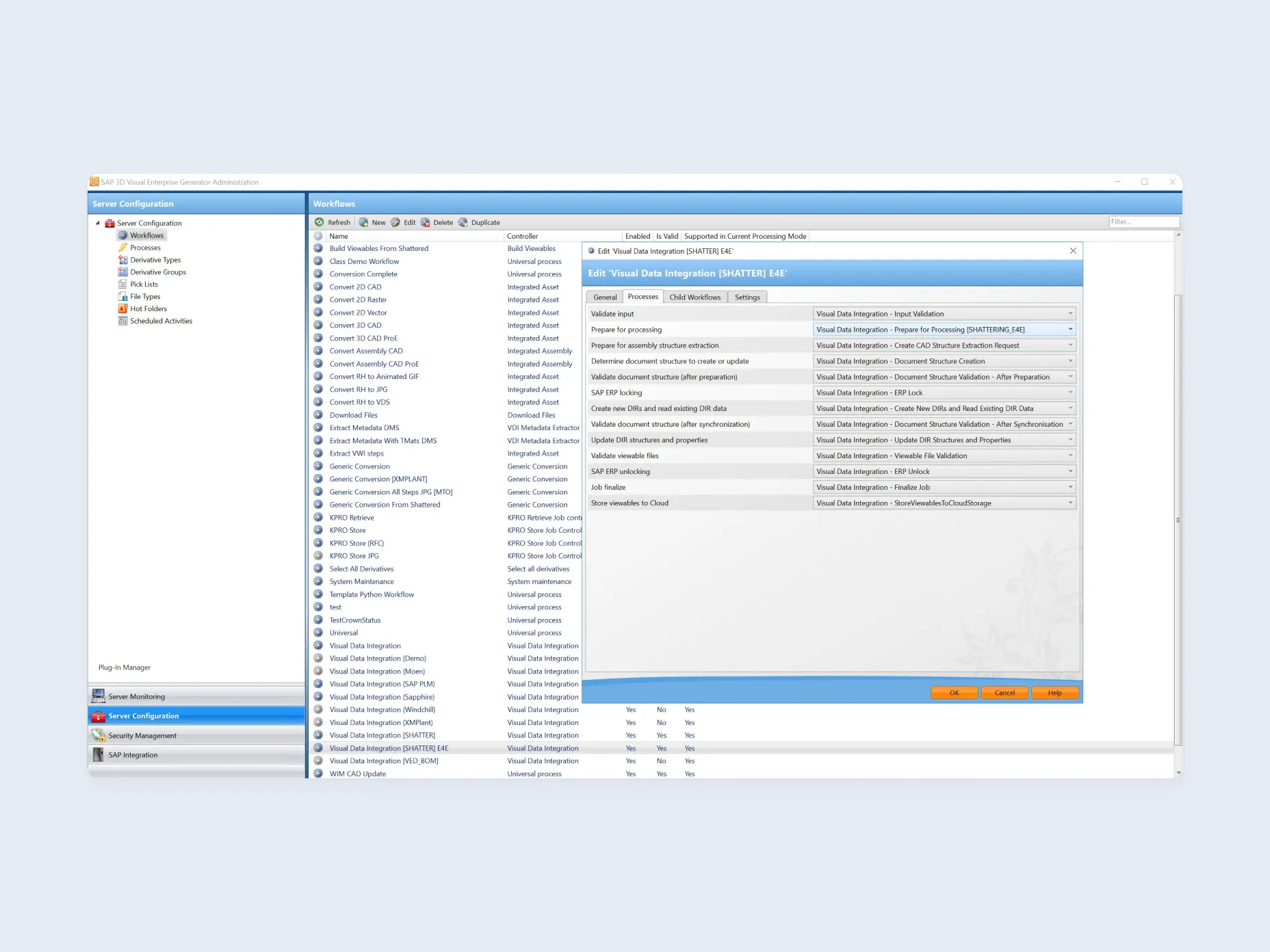This screenshot has width=1270, height=952.
Task: Select the Class Demo Workflow row
Action: coord(364,261)
